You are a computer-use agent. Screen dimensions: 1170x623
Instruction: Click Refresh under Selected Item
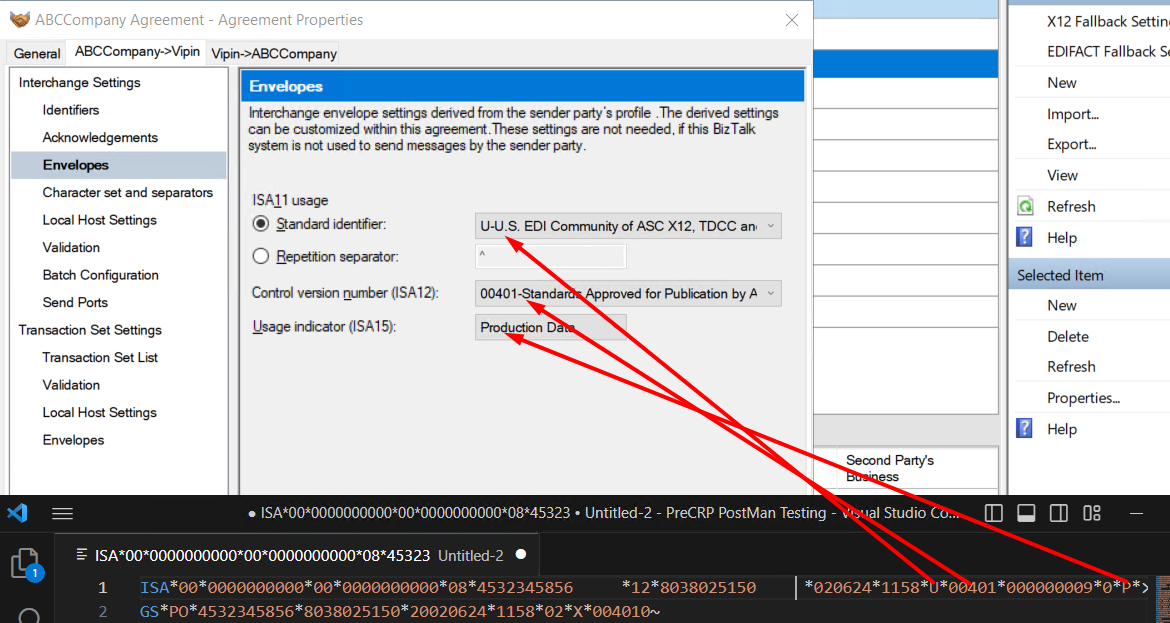(1071, 366)
